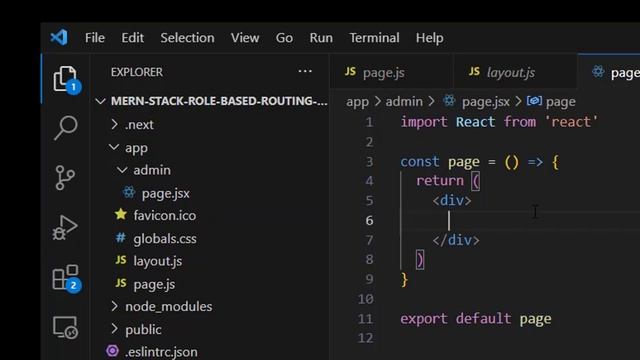Open the Terminal menu
The image size is (640, 360).
374,38
